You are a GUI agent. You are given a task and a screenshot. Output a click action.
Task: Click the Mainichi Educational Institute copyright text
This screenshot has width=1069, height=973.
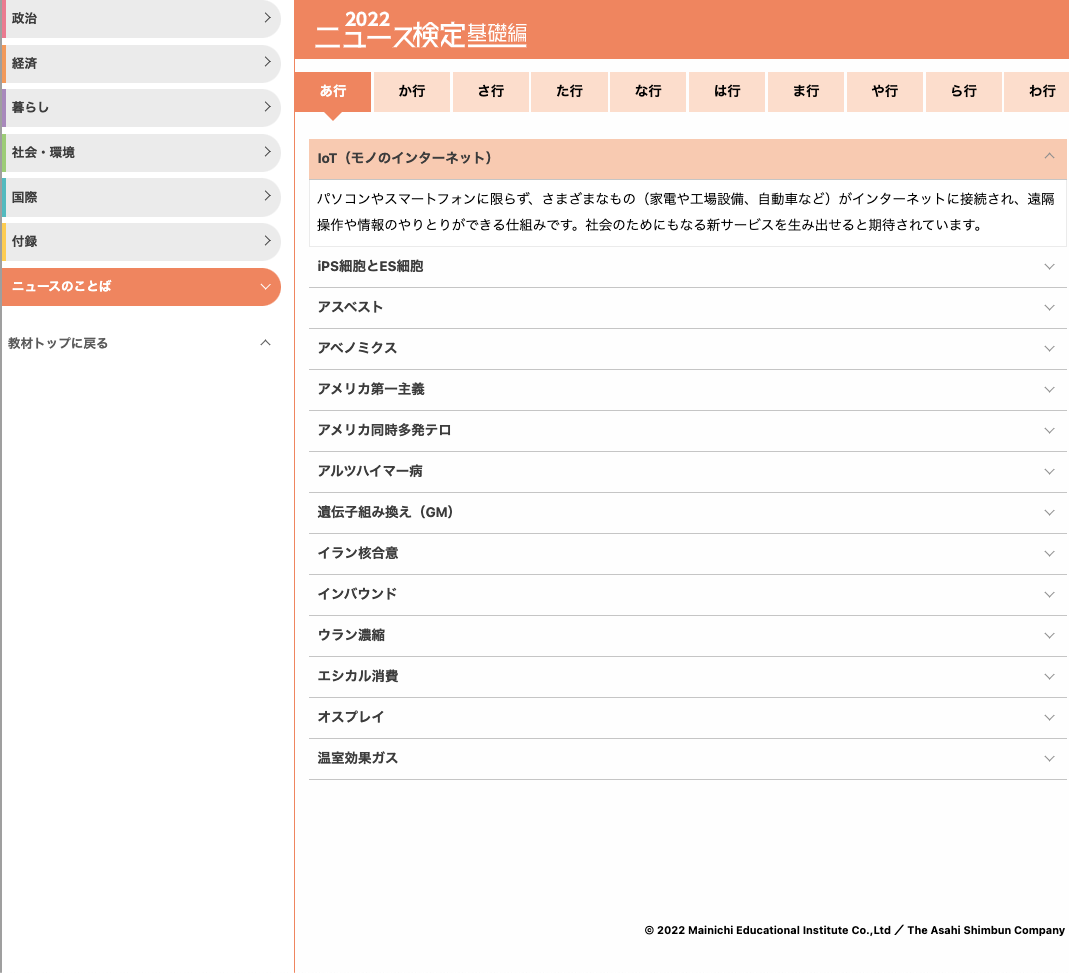pos(854,930)
